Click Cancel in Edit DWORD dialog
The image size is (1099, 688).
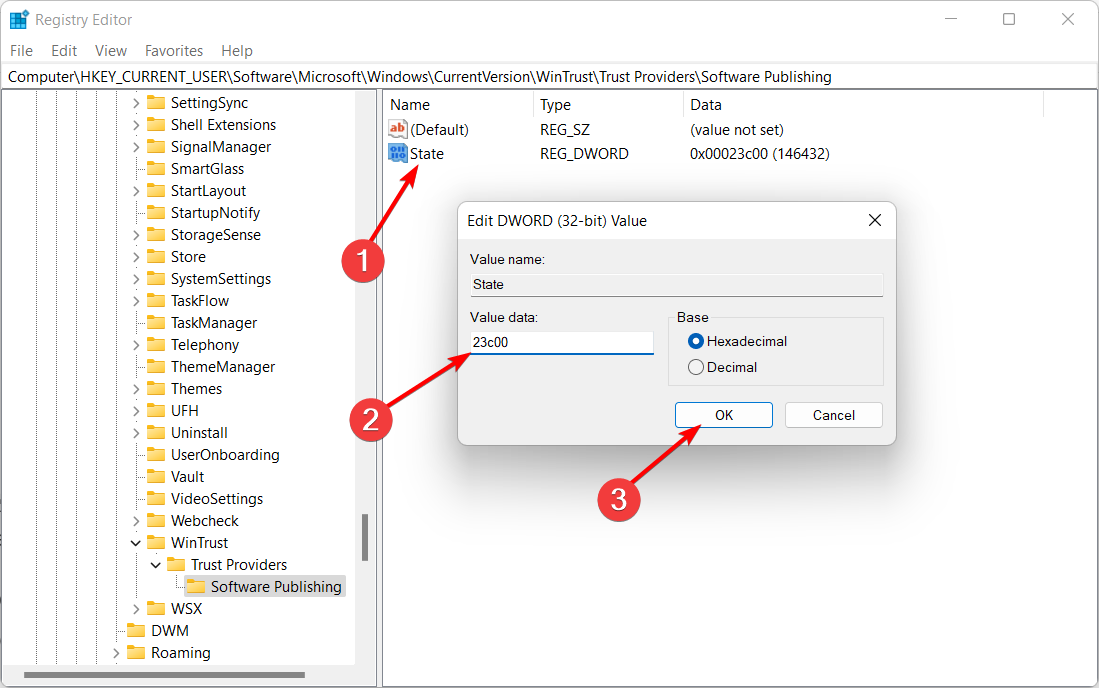(x=833, y=415)
